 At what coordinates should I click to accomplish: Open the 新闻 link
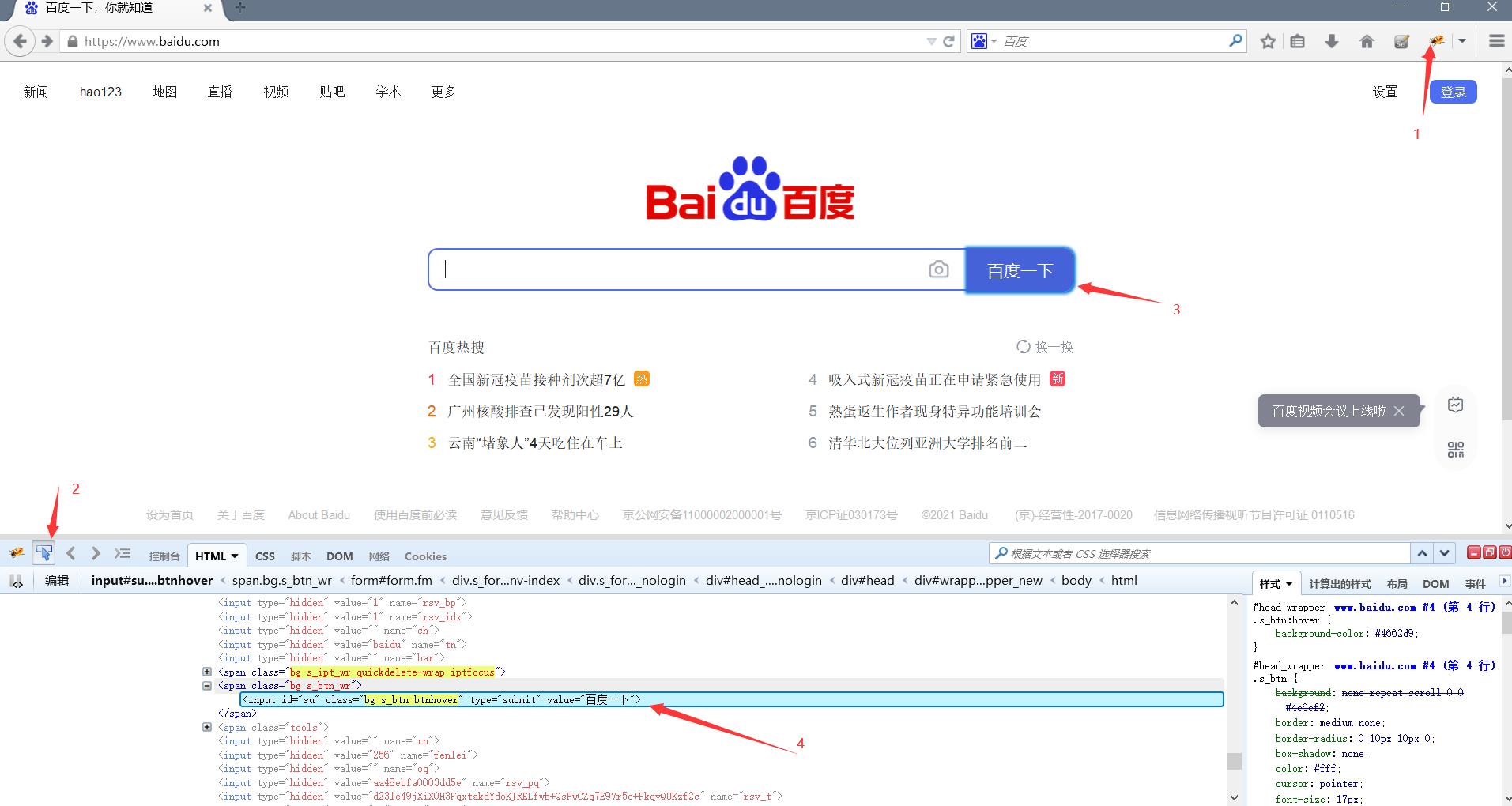point(36,92)
